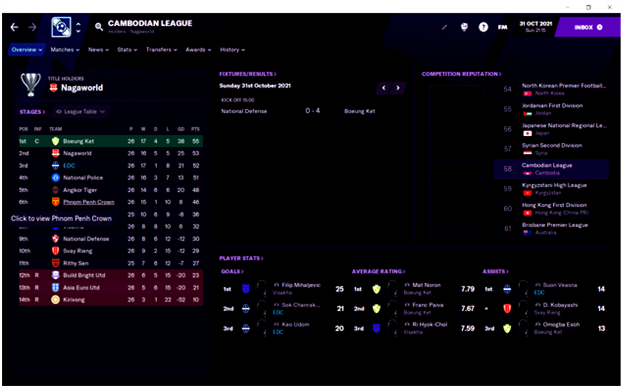The image size is (635, 388).
Task: Open the world globe icon
Action: pos(464,27)
